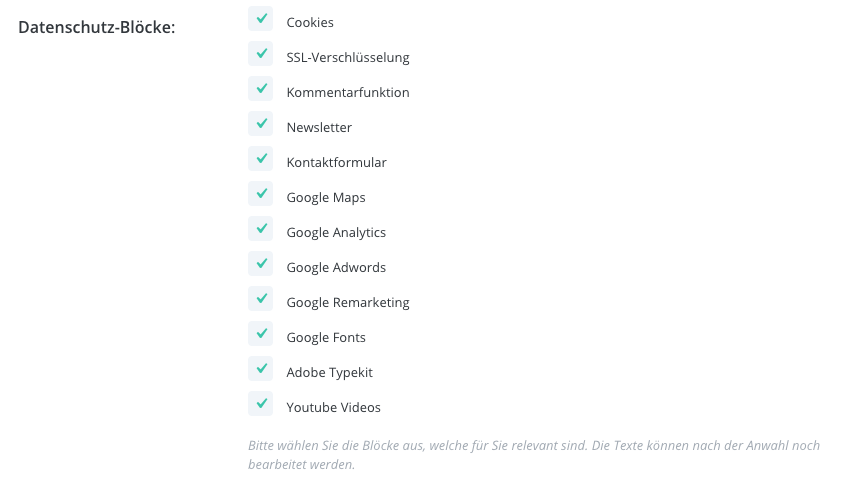845x485 pixels.
Task: Toggle the Adobe Typekit checkbox
Action: coord(261,369)
